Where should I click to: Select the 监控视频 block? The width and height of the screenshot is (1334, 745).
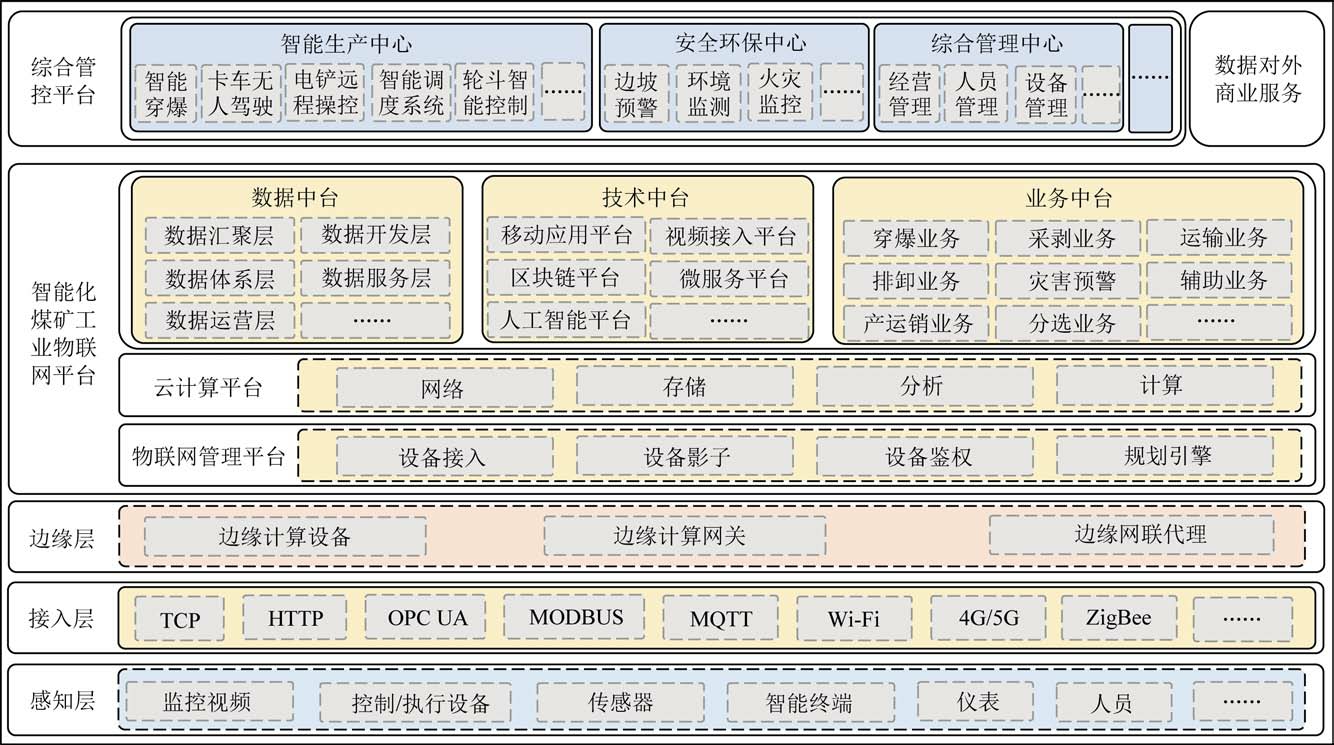(207, 702)
